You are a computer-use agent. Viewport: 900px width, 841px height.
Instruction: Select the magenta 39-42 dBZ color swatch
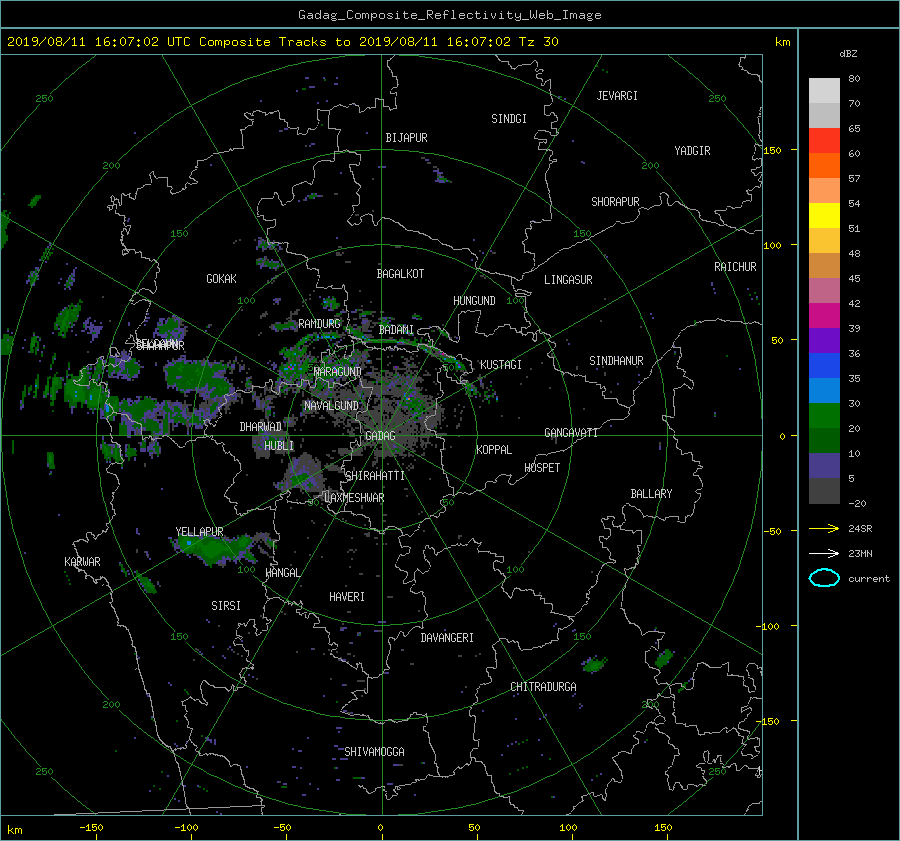[x=824, y=315]
